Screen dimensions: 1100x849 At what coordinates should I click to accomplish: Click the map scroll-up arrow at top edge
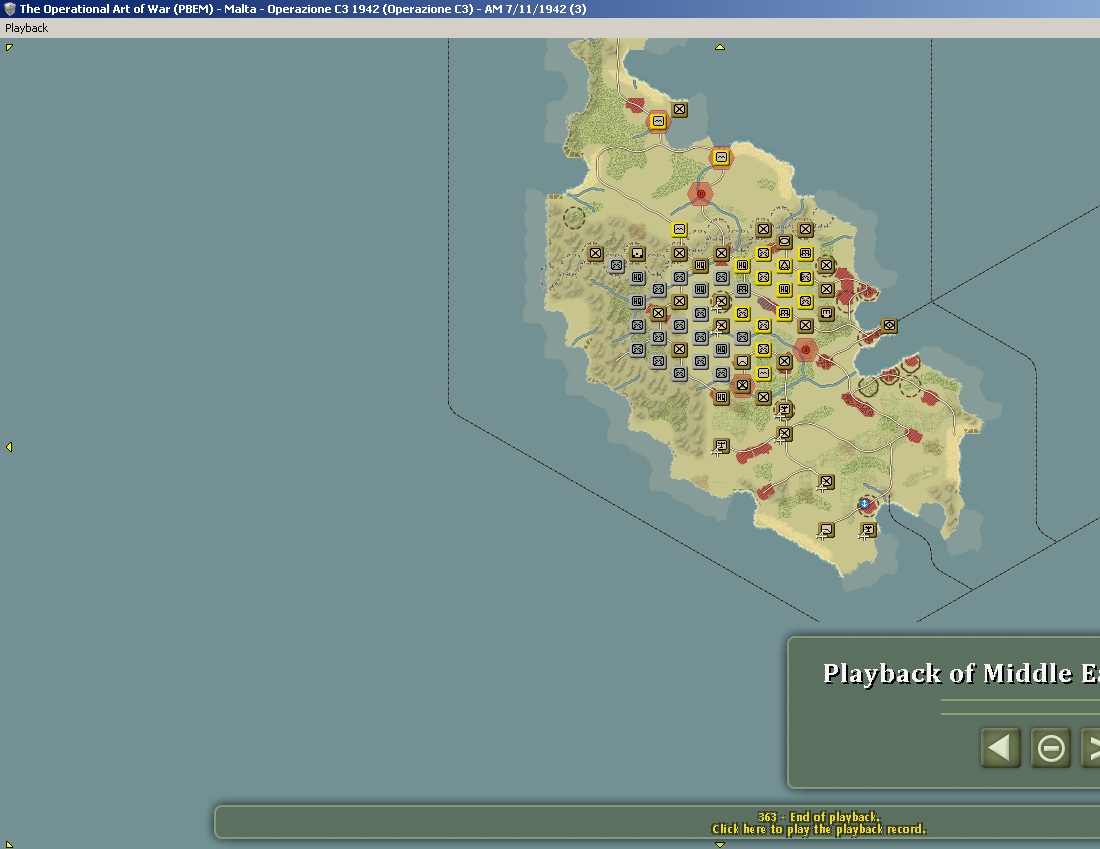click(x=719, y=47)
